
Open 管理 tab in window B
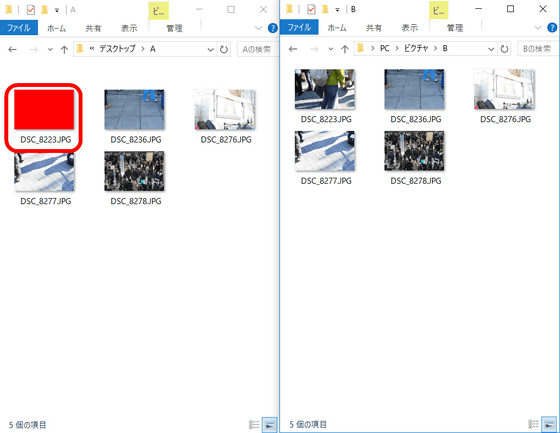point(455,28)
